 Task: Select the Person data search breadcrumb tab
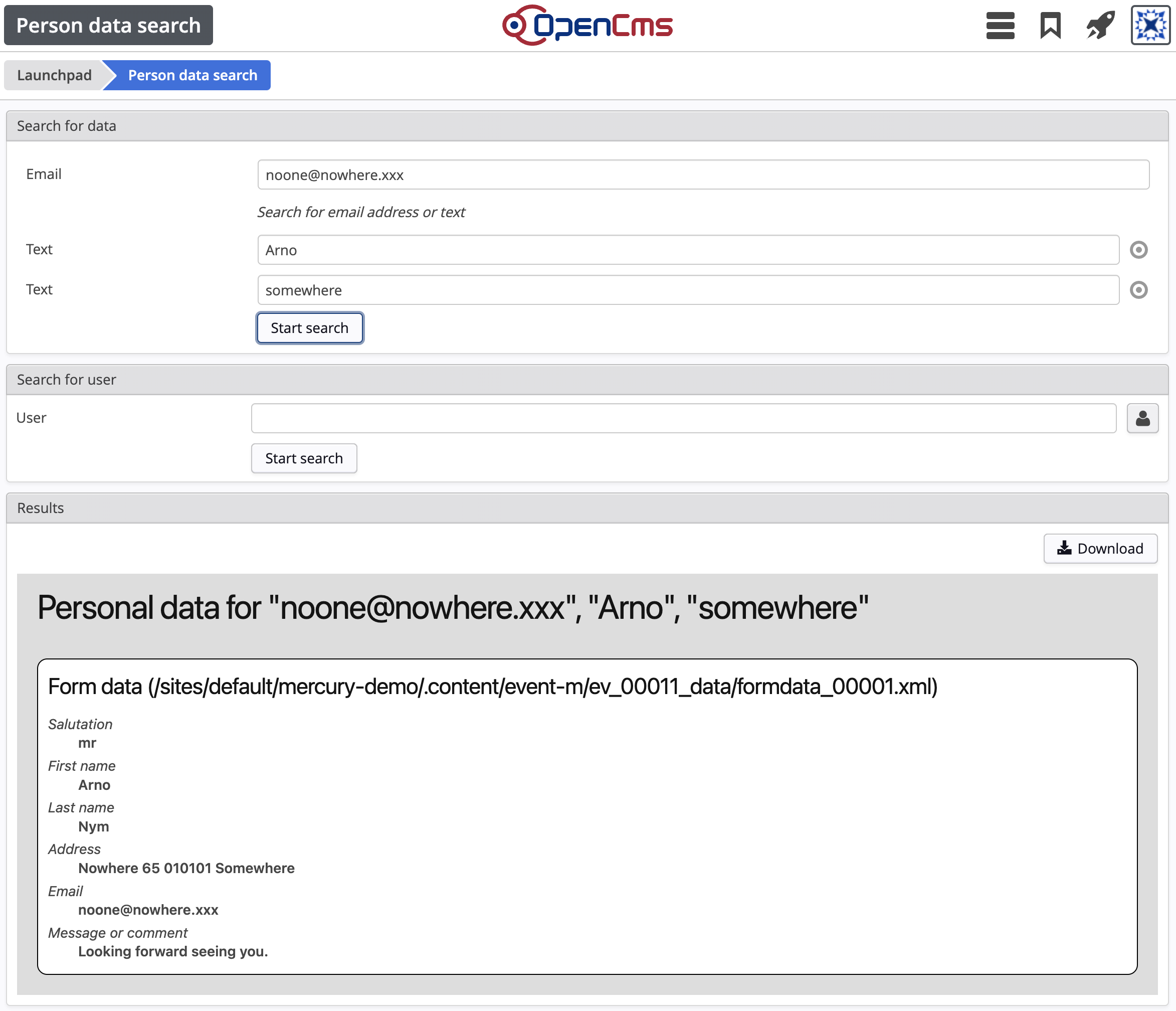click(193, 74)
